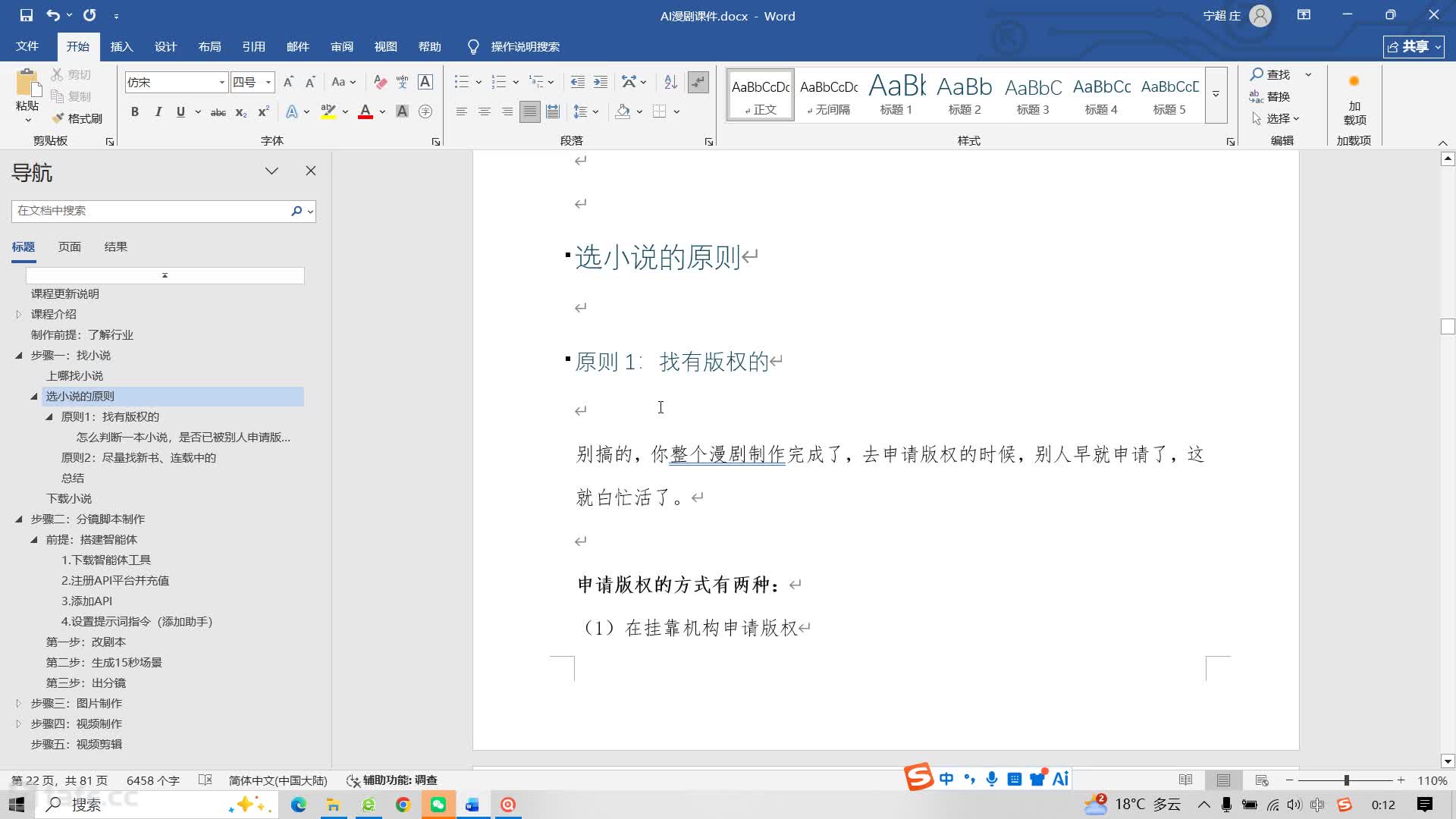Switch to Read Mode view
1456x819 pixels.
(x=1185, y=780)
